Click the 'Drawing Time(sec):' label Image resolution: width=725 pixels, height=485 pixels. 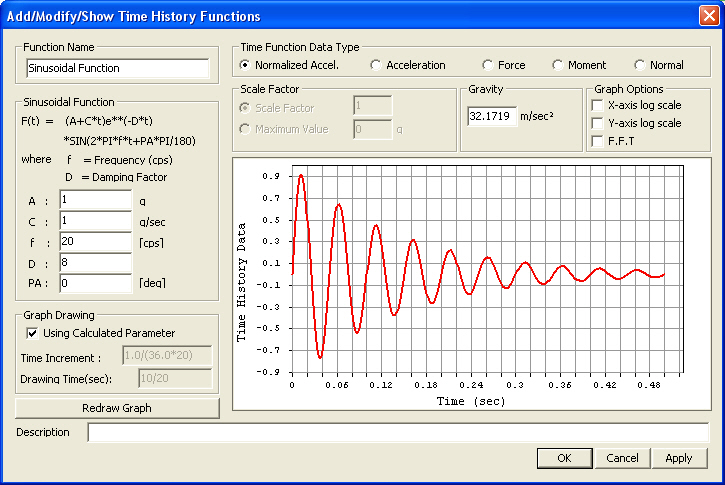(66, 379)
